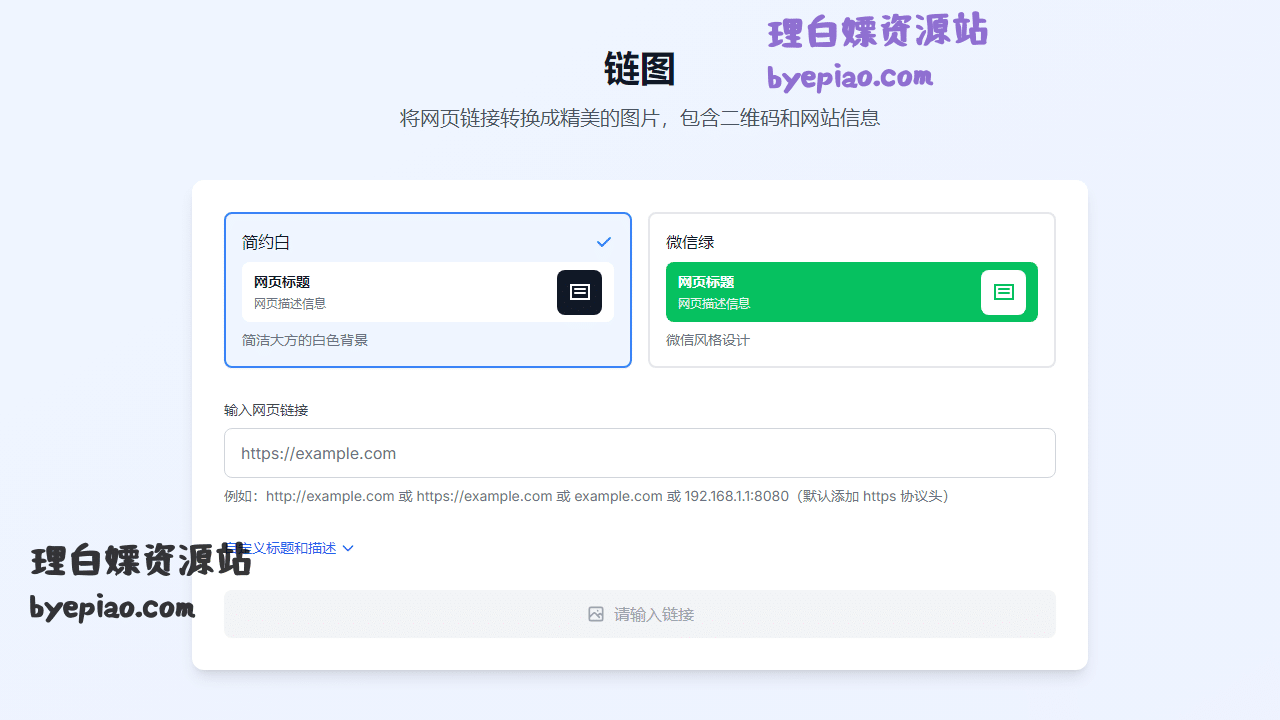Click the chevron next to 自定义标题和描述
This screenshot has height=720, width=1280.
pyautogui.click(x=348, y=548)
